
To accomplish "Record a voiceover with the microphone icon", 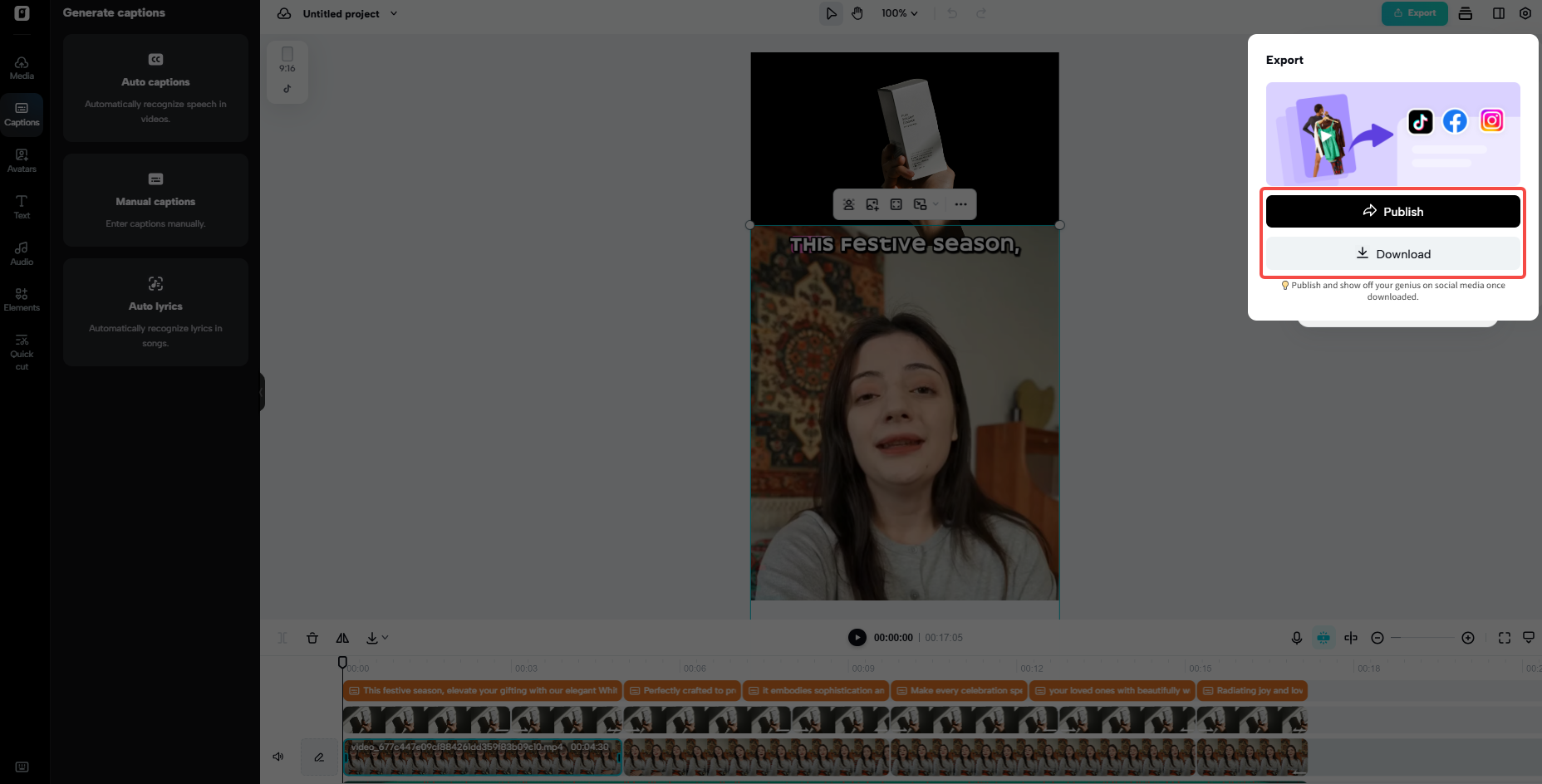I will [1296, 638].
